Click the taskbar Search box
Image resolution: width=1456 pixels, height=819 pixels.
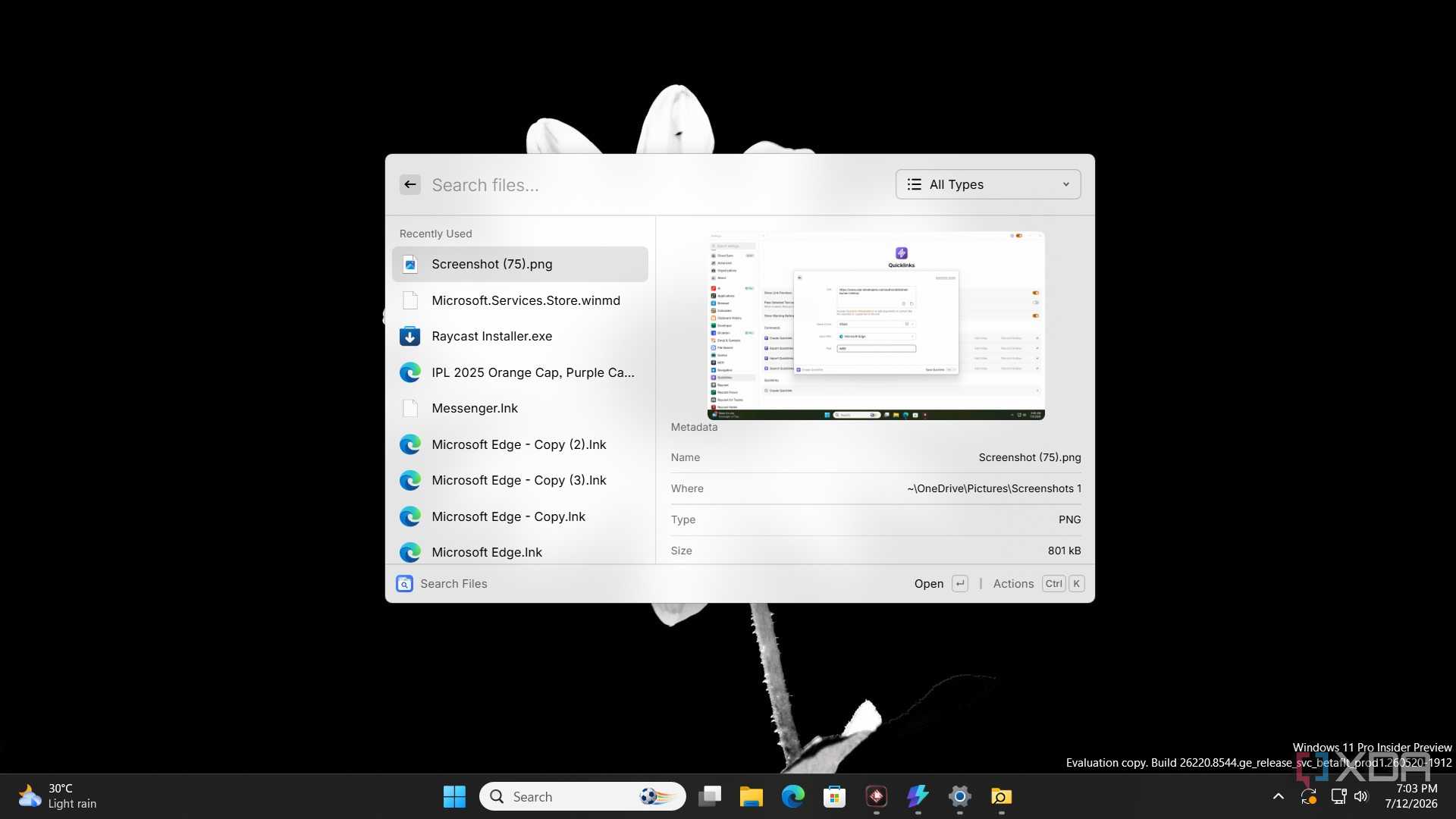[x=582, y=796]
